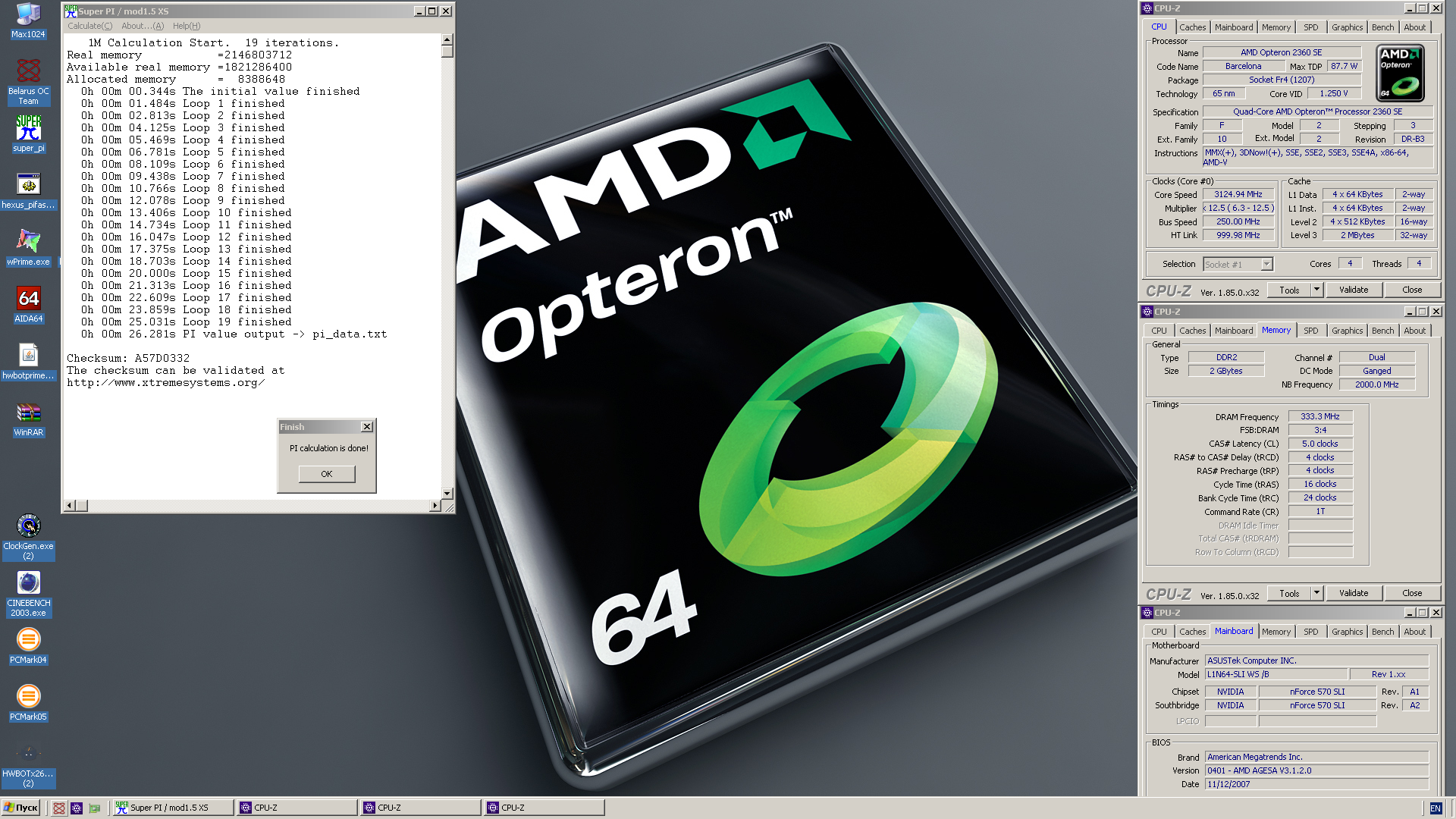
Task: Click the Super PI horizontal scrollbar right arrow
Action: point(435,506)
